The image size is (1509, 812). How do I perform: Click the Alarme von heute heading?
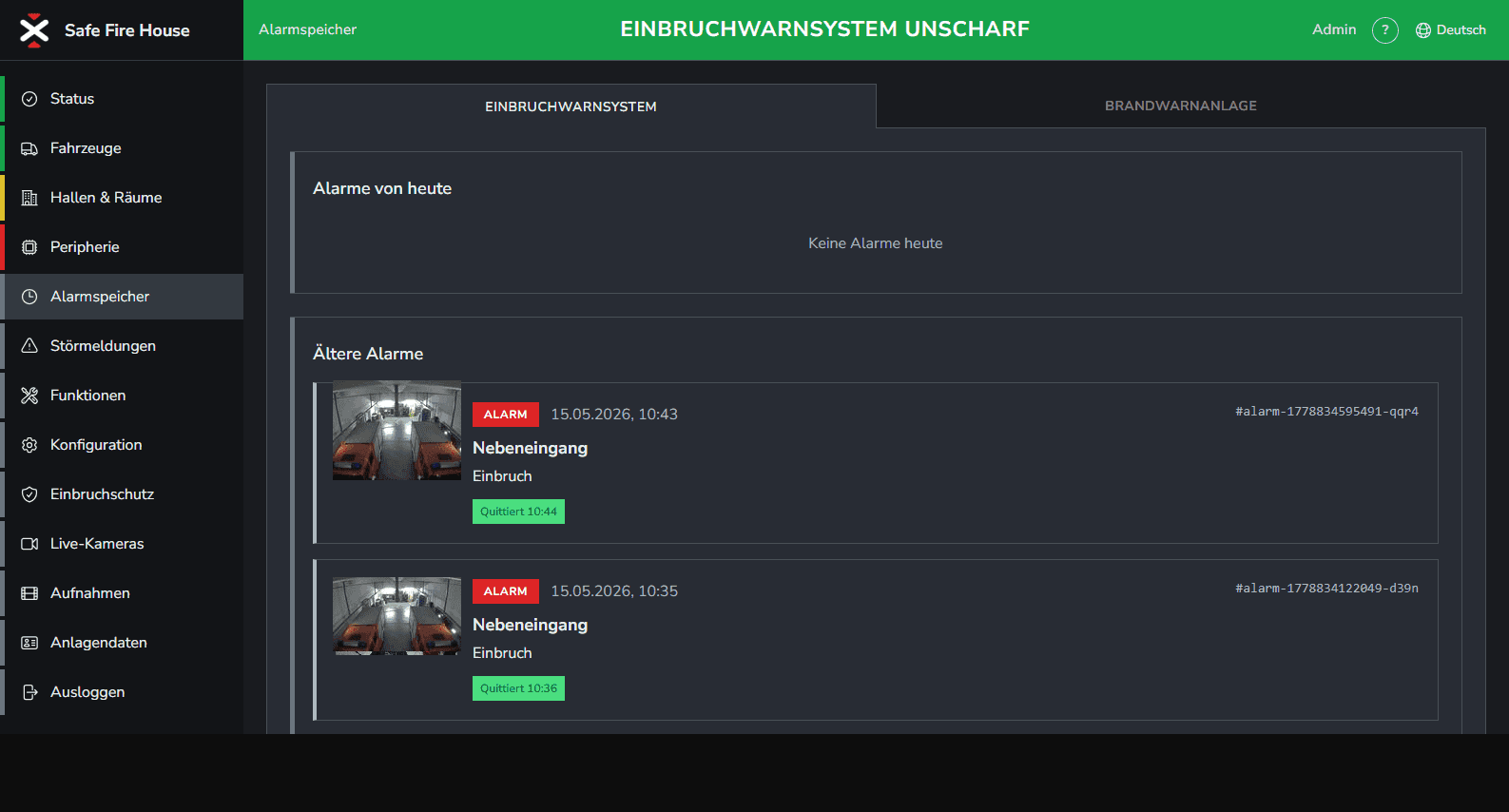pyautogui.click(x=382, y=188)
